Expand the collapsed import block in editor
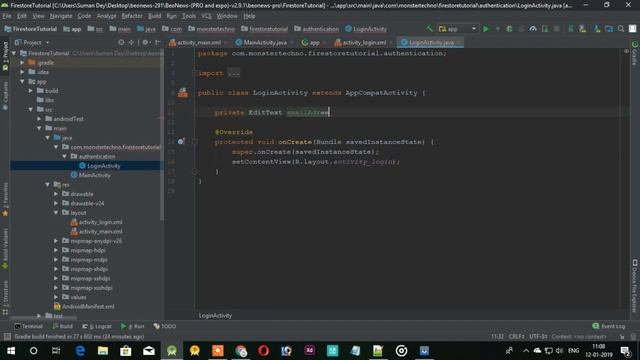 click(x=234, y=73)
